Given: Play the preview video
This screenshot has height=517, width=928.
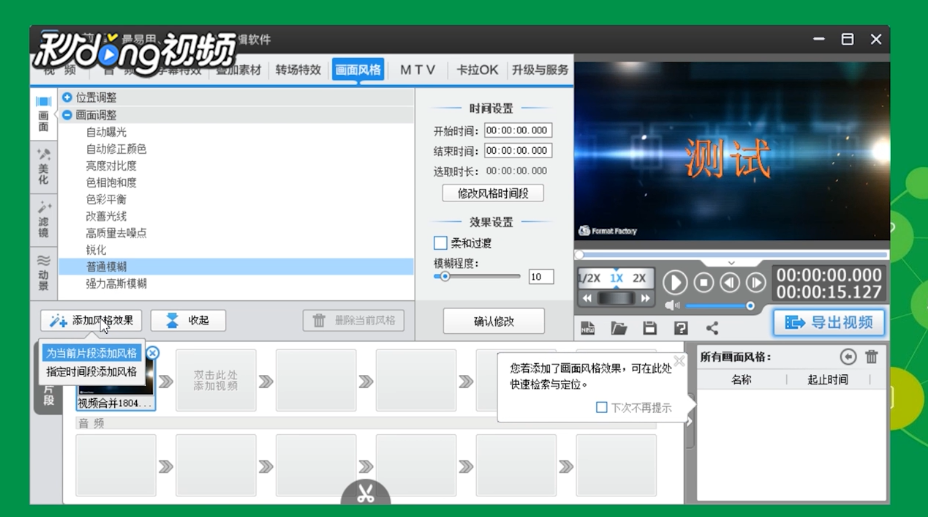Looking at the screenshot, I should tap(675, 283).
